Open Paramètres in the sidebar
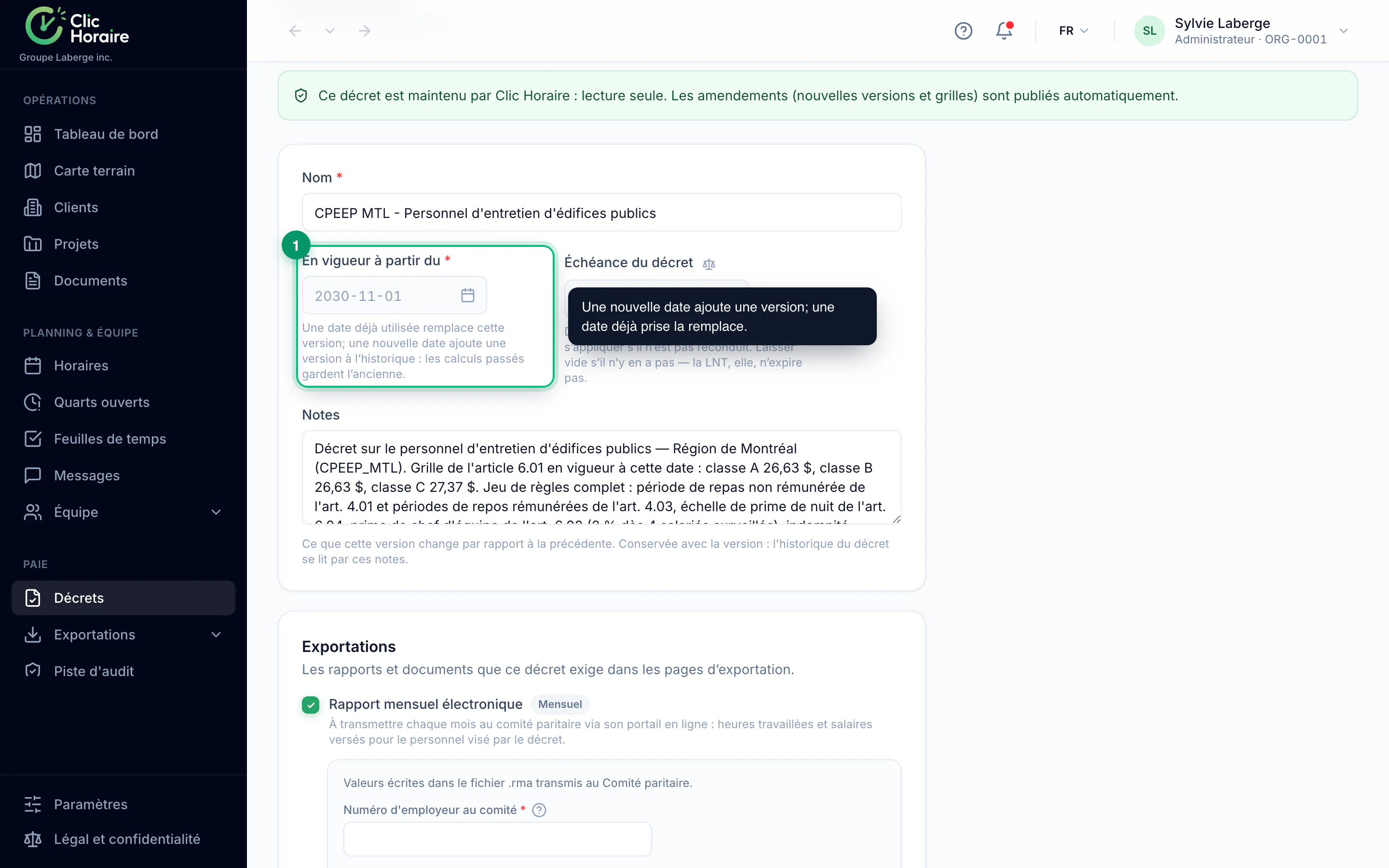 coord(123,804)
